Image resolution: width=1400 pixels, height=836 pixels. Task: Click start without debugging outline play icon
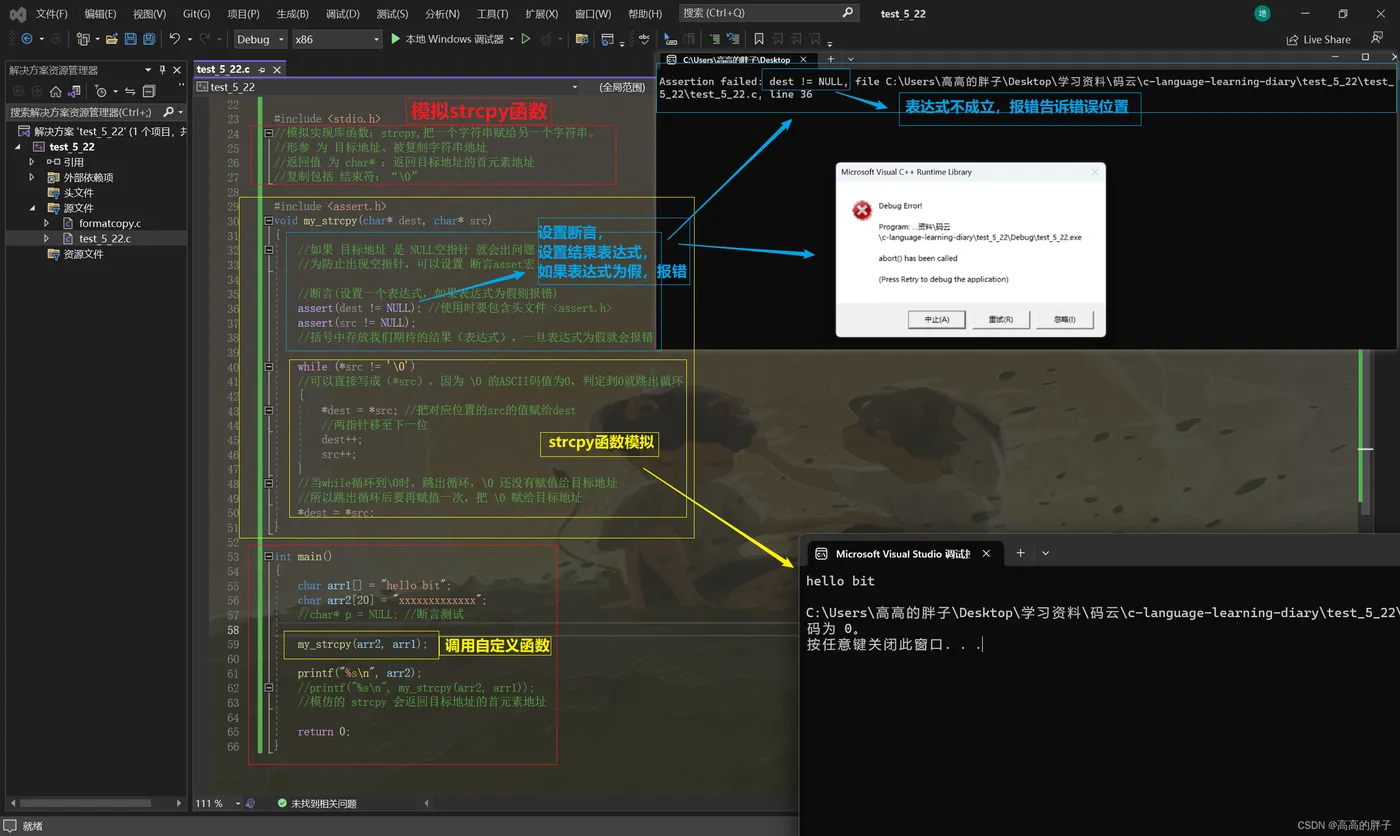[526, 39]
